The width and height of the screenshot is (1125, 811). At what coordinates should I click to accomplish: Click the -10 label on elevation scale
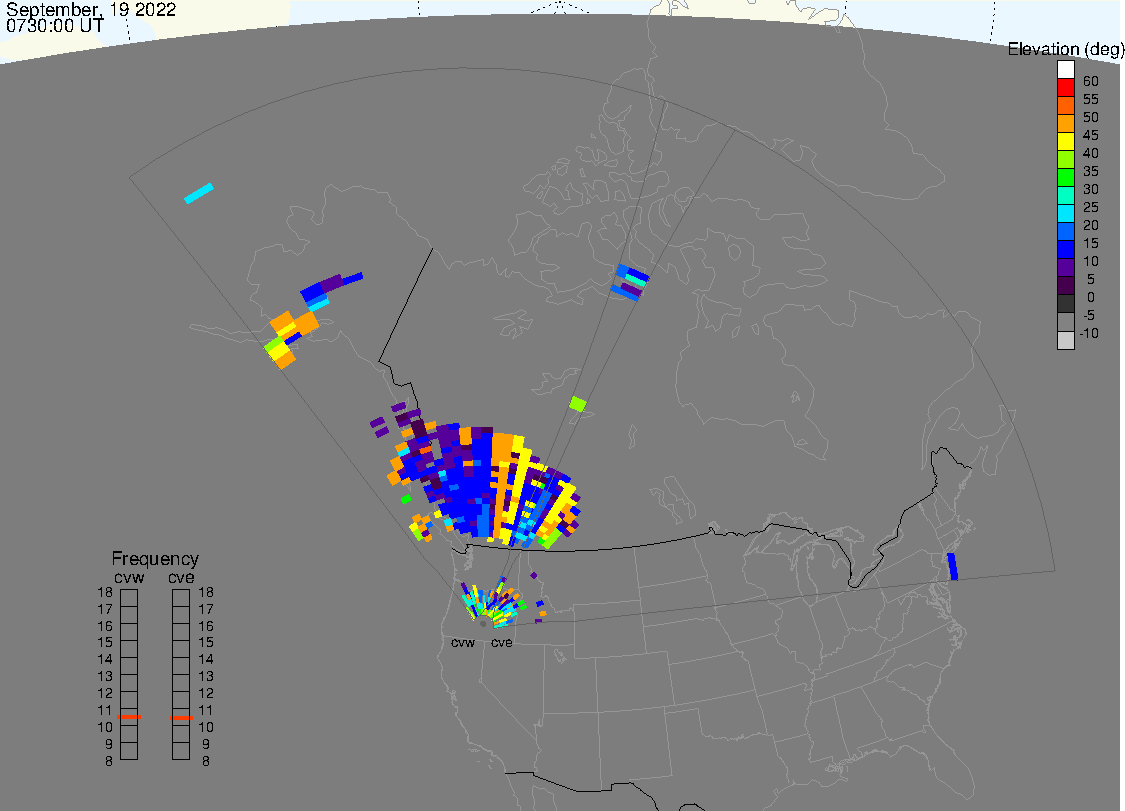1089,333
